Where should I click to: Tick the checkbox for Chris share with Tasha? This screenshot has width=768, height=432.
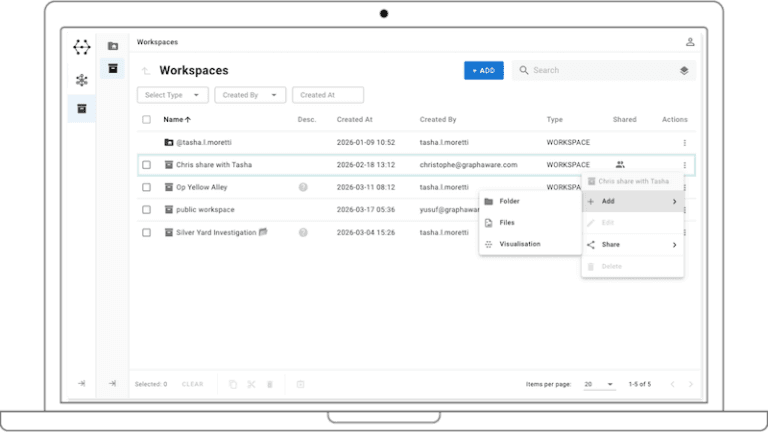(x=146, y=165)
